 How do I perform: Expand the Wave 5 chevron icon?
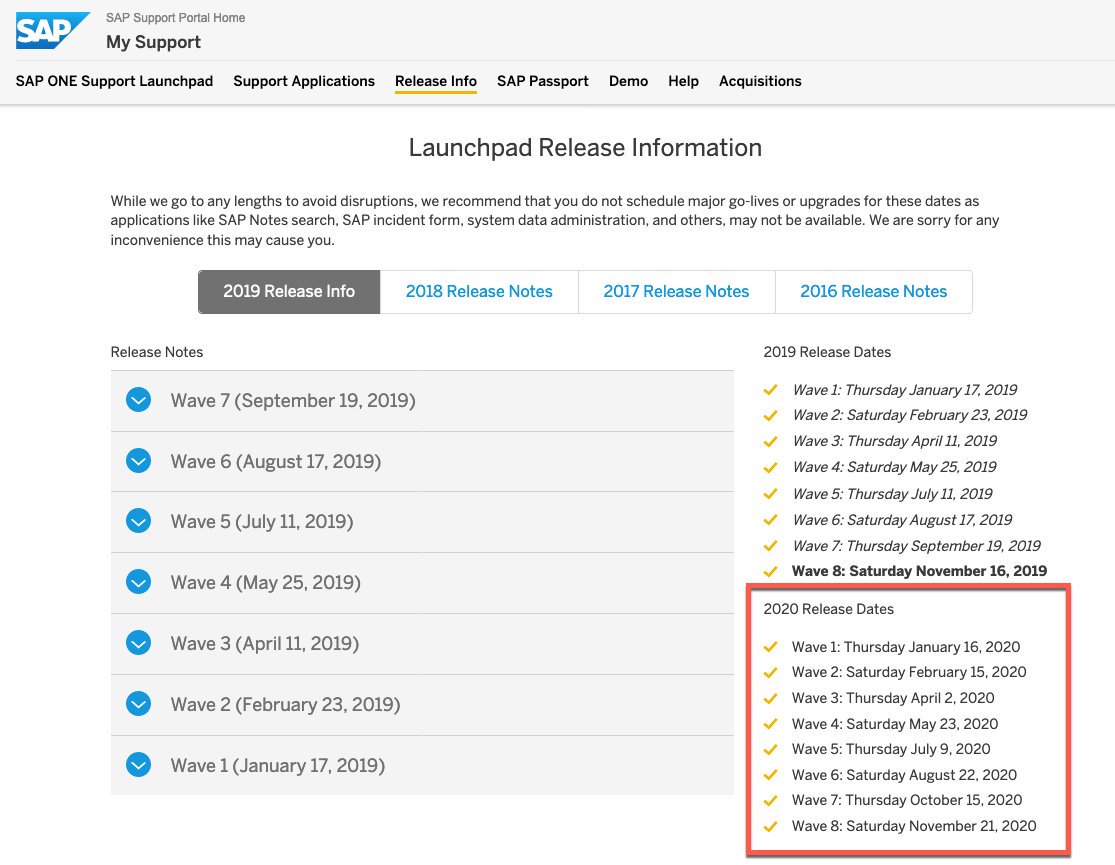point(139,521)
